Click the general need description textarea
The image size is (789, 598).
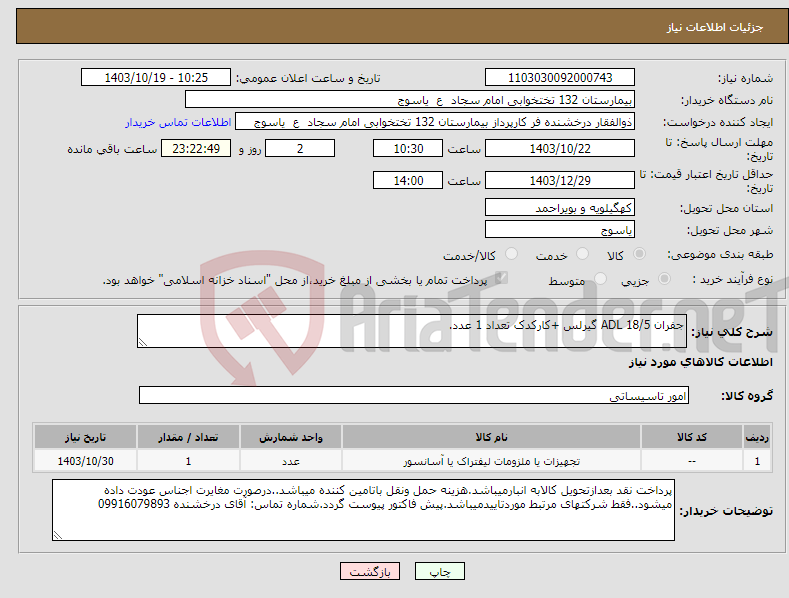click(x=412, y=331)
